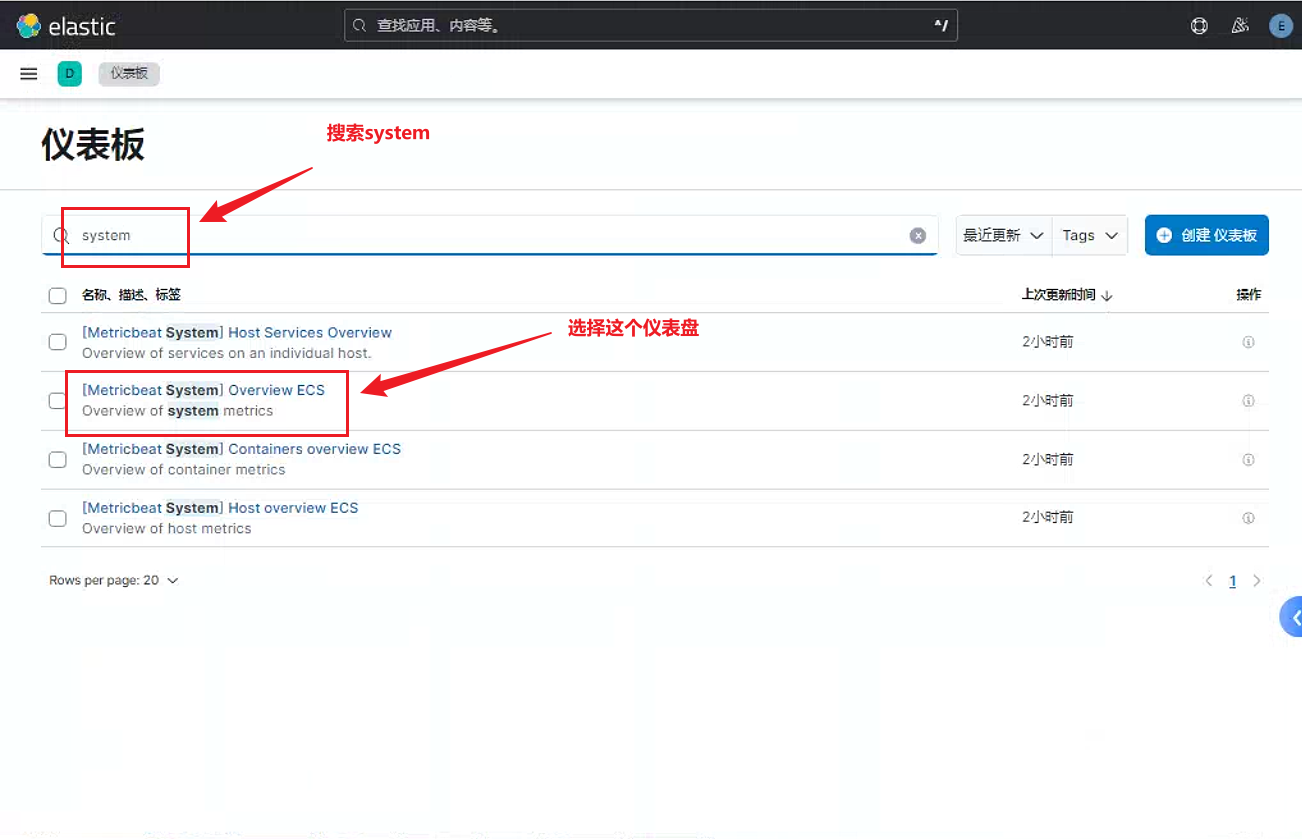1302x839 pixels.
Task: Clear the system search text
Action: coord(917,235)
